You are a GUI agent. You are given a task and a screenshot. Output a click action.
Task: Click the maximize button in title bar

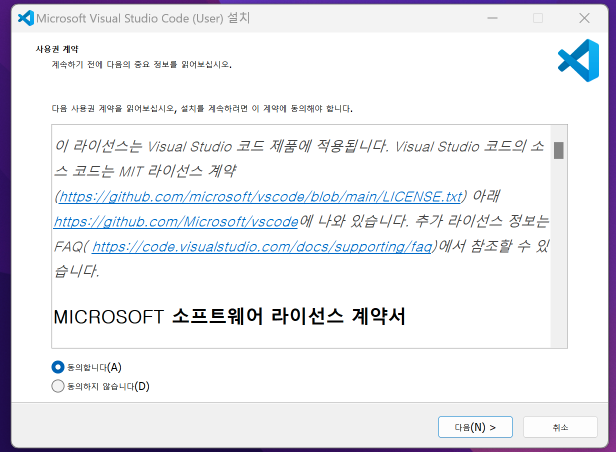click(538, 18)
